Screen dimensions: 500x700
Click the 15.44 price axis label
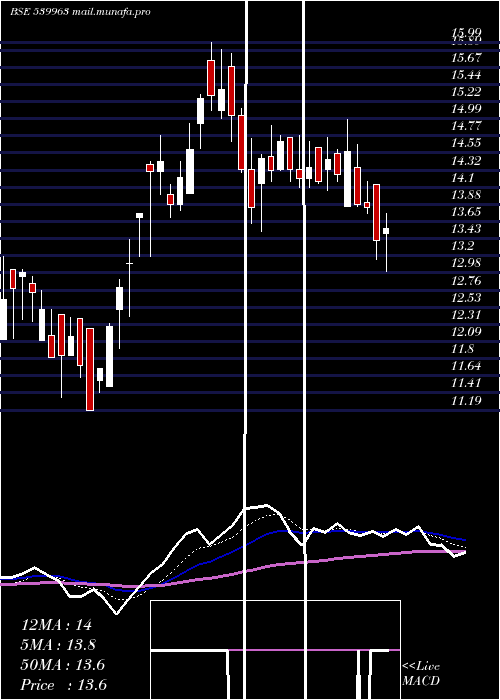(x=467, y=75)
